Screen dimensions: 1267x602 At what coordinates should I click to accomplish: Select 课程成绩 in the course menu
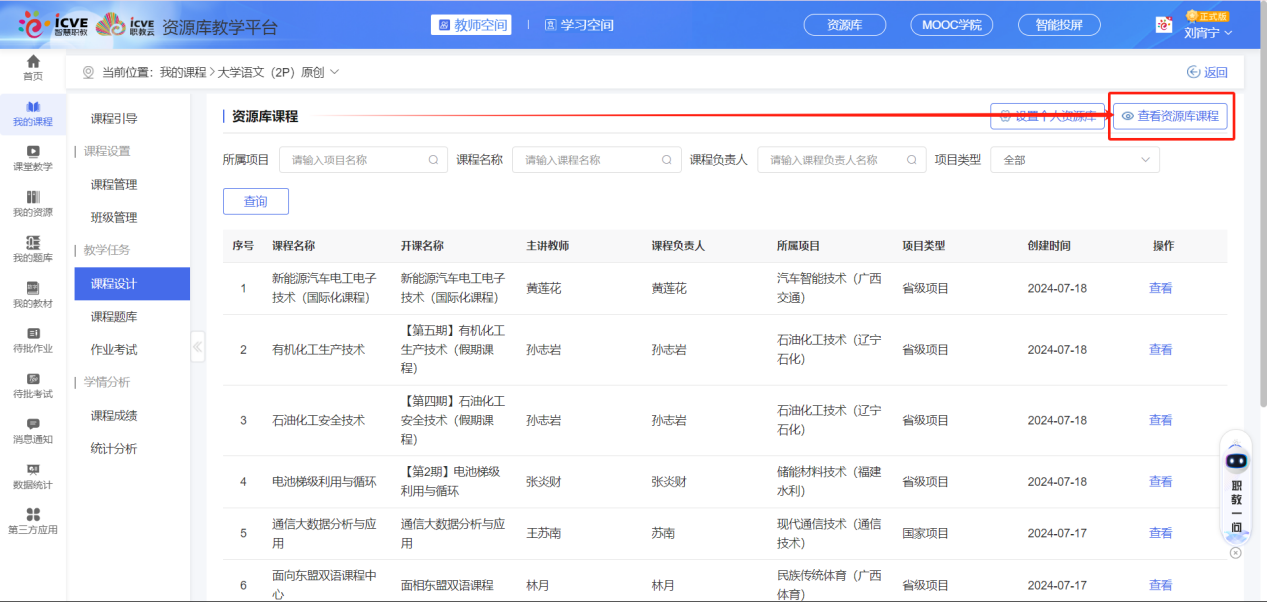tap(114, 416)
